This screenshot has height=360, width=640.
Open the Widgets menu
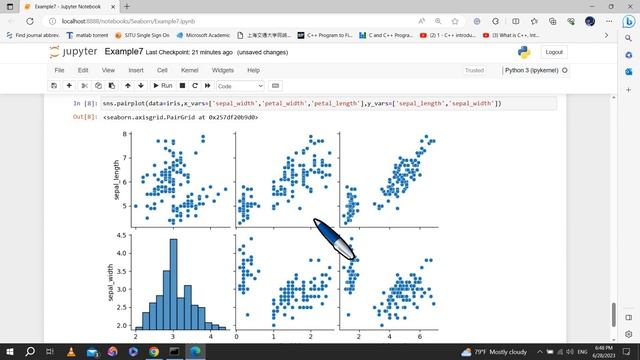222,70
